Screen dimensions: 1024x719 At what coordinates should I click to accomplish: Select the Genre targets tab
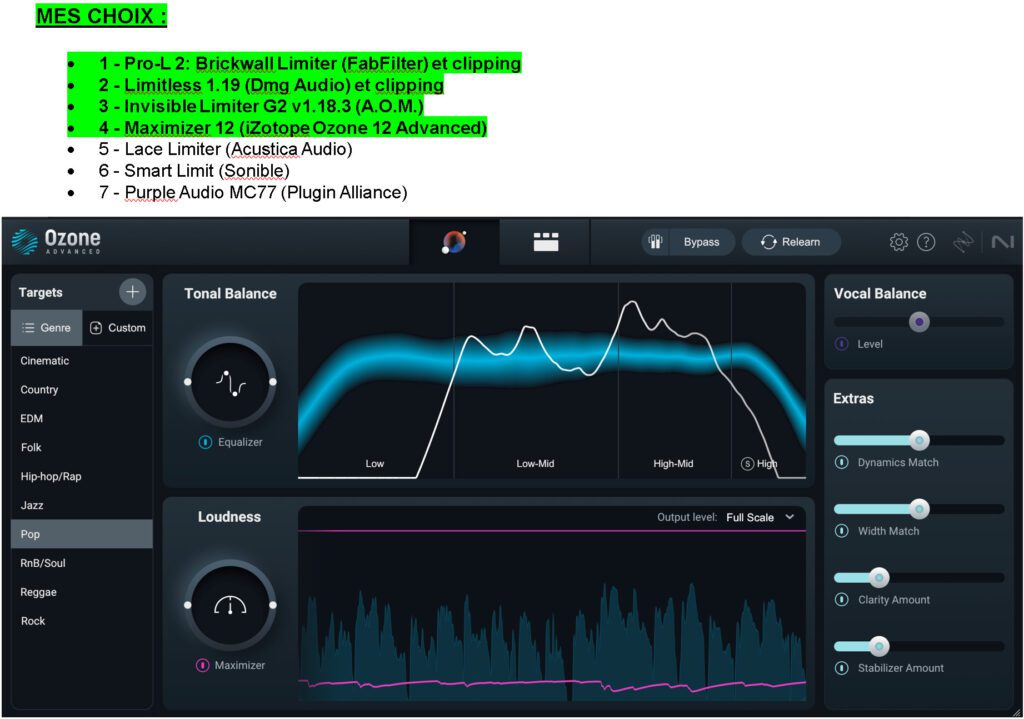pos(46,328)
